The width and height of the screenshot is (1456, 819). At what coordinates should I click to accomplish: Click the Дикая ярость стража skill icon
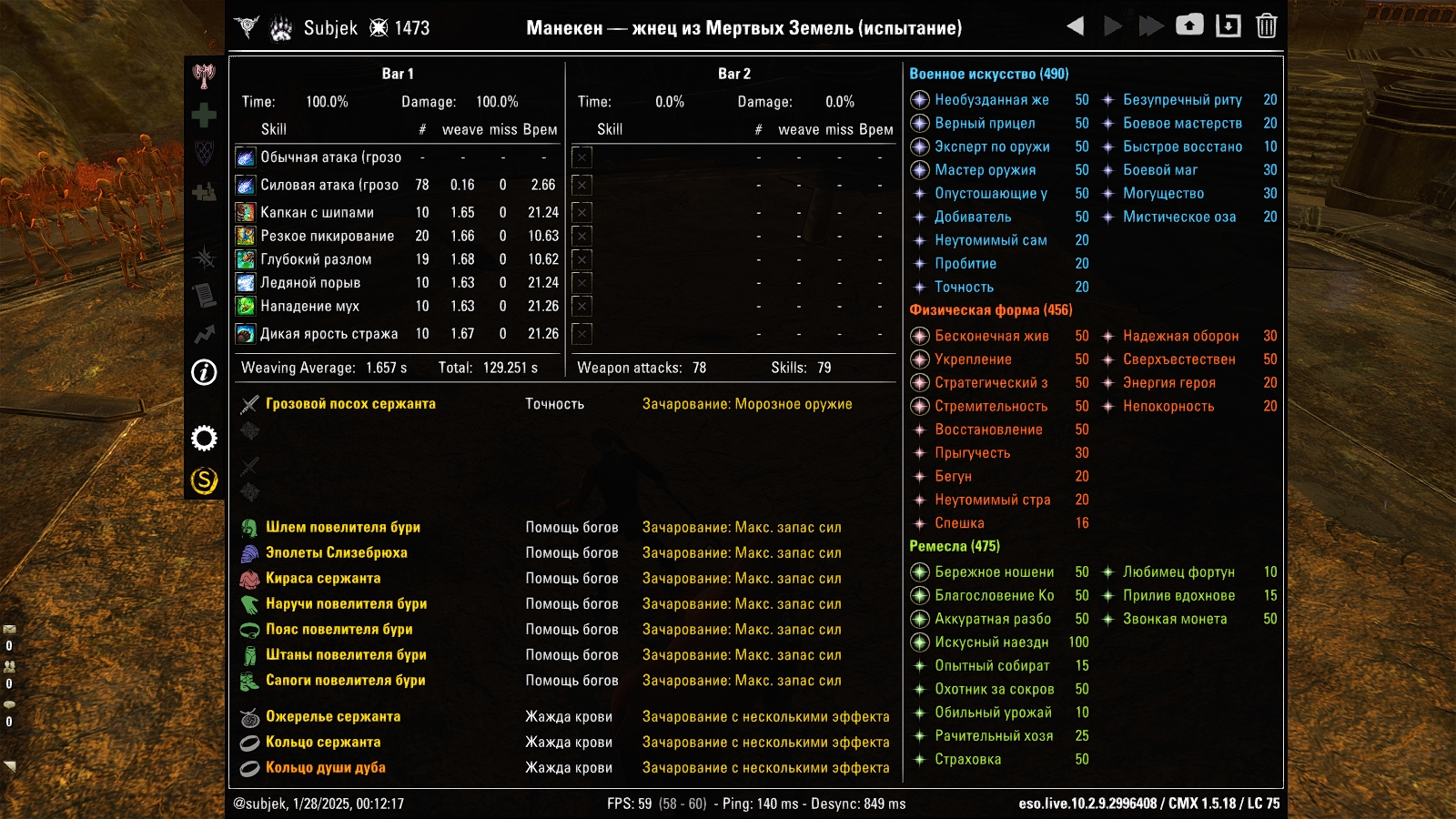[x=246, y=334]
